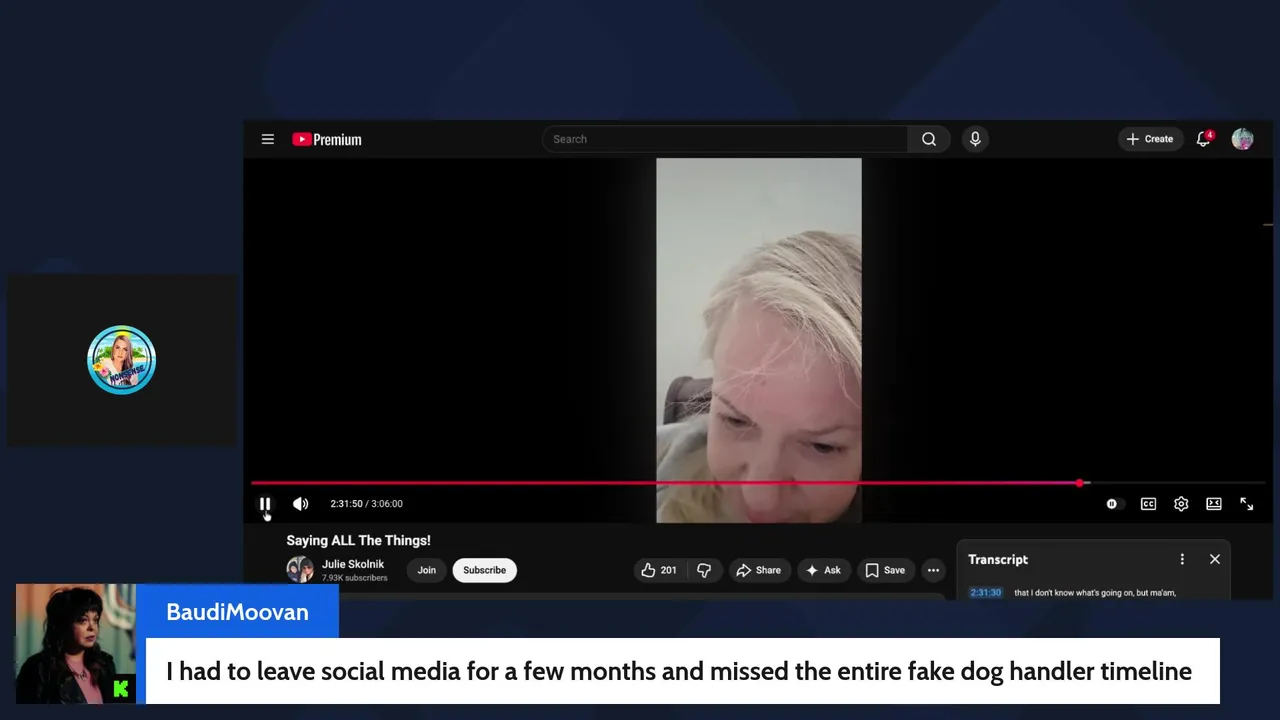The image size is (1280, 720).
Task: Open the Julie Skolnik channel name link
Action: (x=352, y=564)
